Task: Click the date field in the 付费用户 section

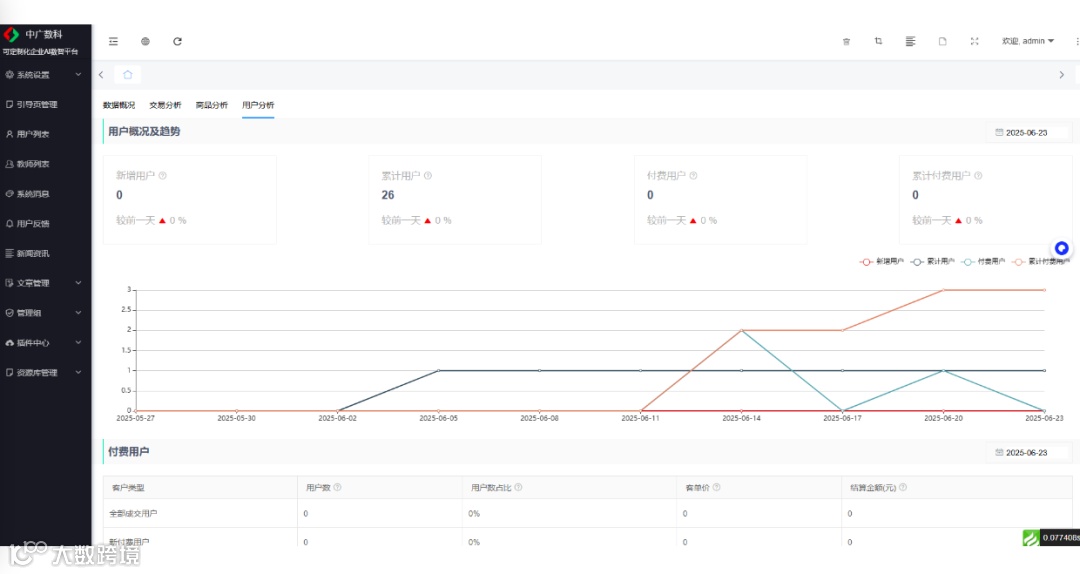Action: 1028,453
